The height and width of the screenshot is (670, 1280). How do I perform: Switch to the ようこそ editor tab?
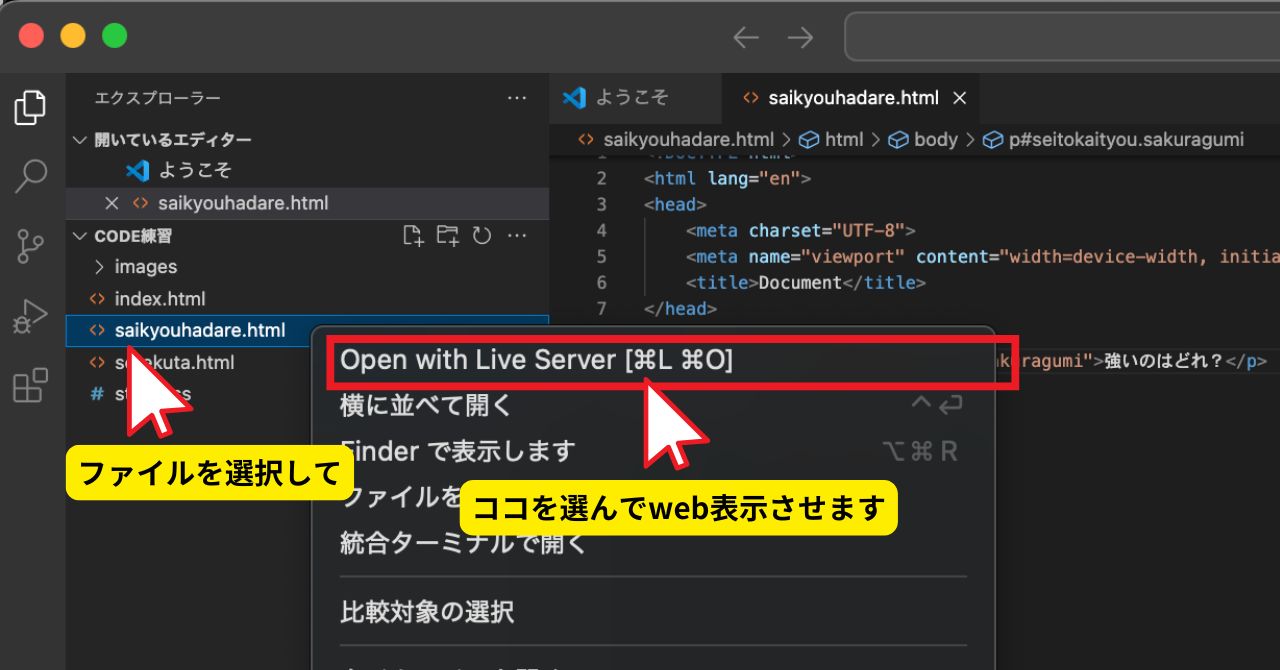tap(631, 98)
